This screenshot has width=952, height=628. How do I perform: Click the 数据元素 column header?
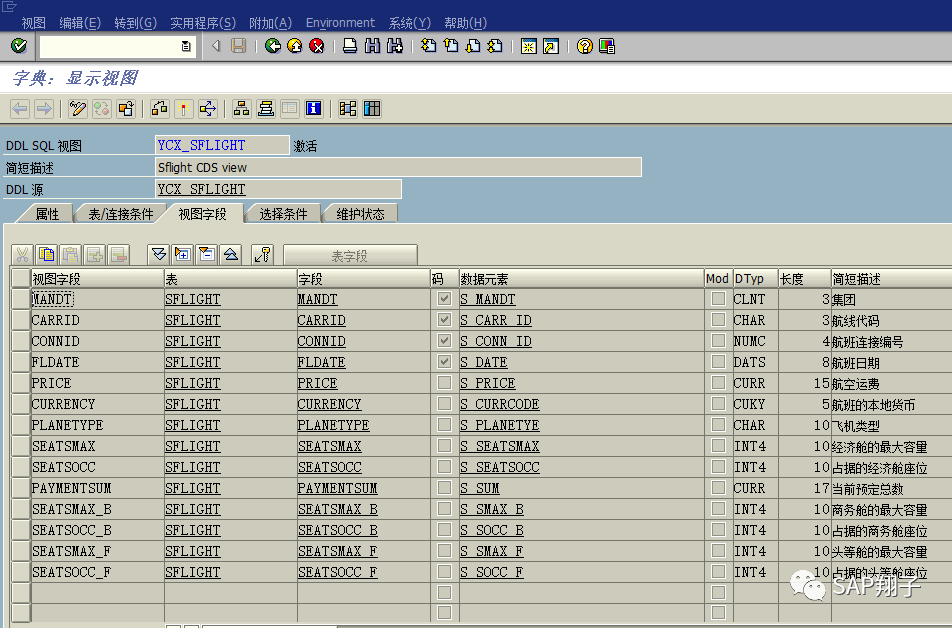pos(581,278)
